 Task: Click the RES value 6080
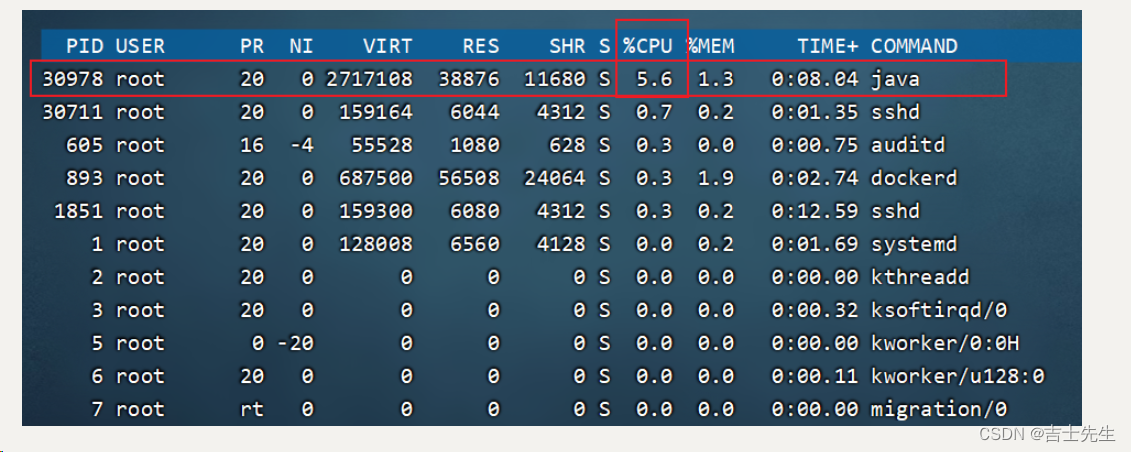475,211
